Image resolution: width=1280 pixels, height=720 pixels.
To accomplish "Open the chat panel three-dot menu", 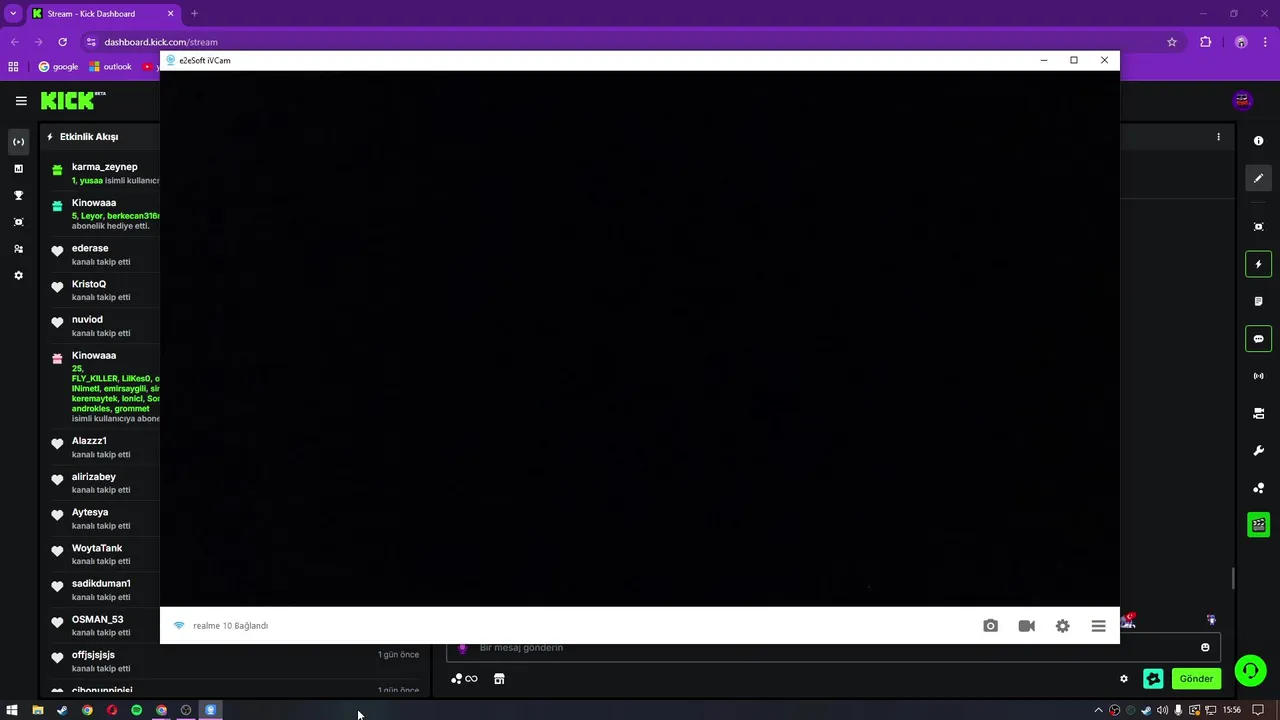I will tap(1218, 137).
